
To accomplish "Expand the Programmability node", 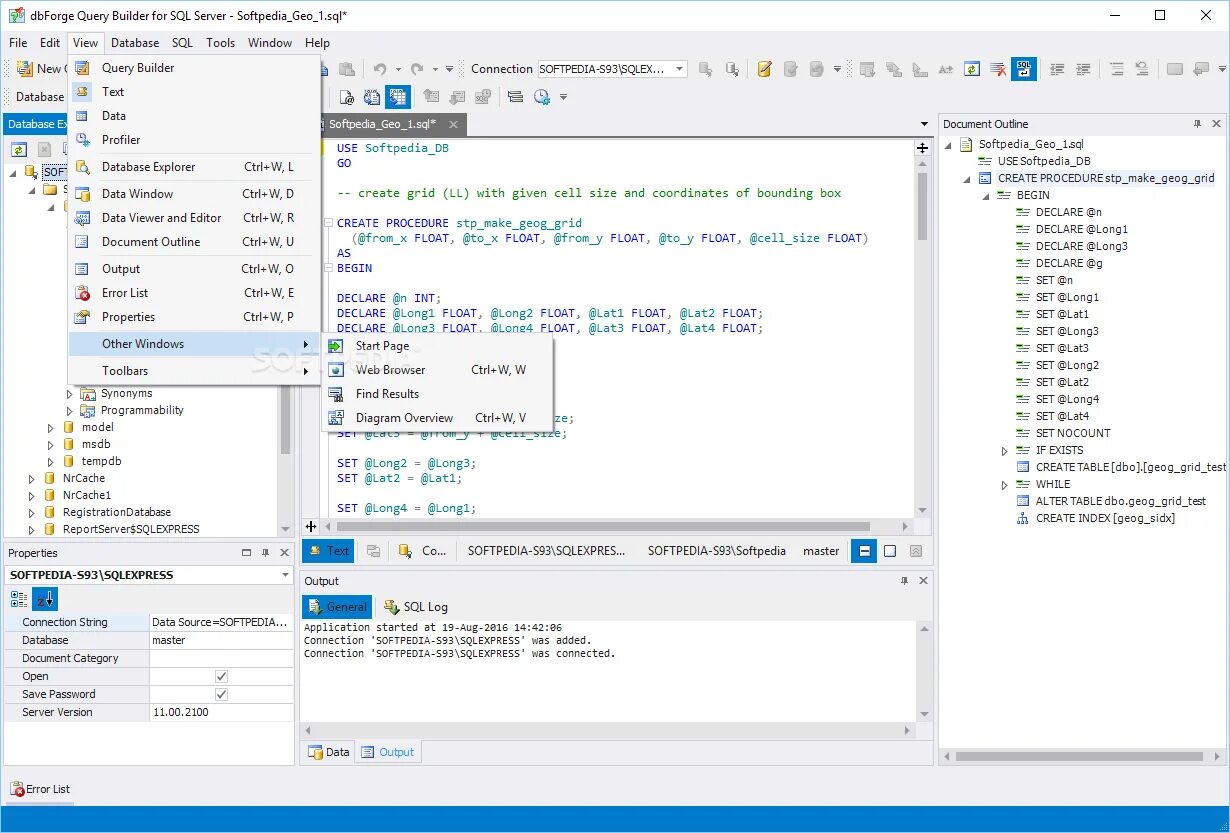I will (x=68, y=409).
